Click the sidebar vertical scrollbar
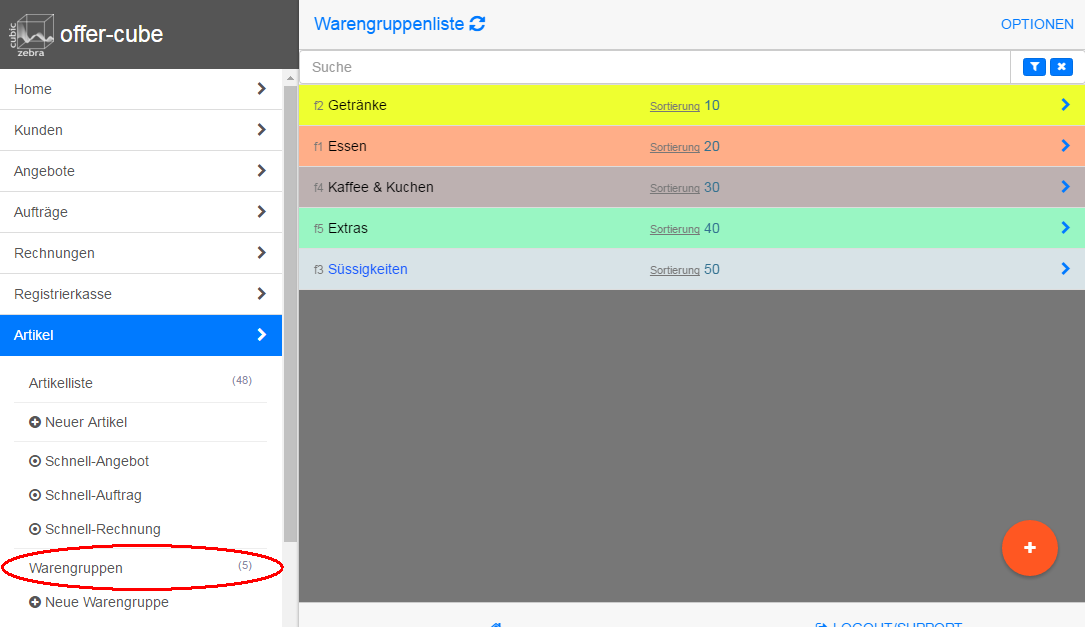This screenshot has height=627, width=1085. coord(290,300)
